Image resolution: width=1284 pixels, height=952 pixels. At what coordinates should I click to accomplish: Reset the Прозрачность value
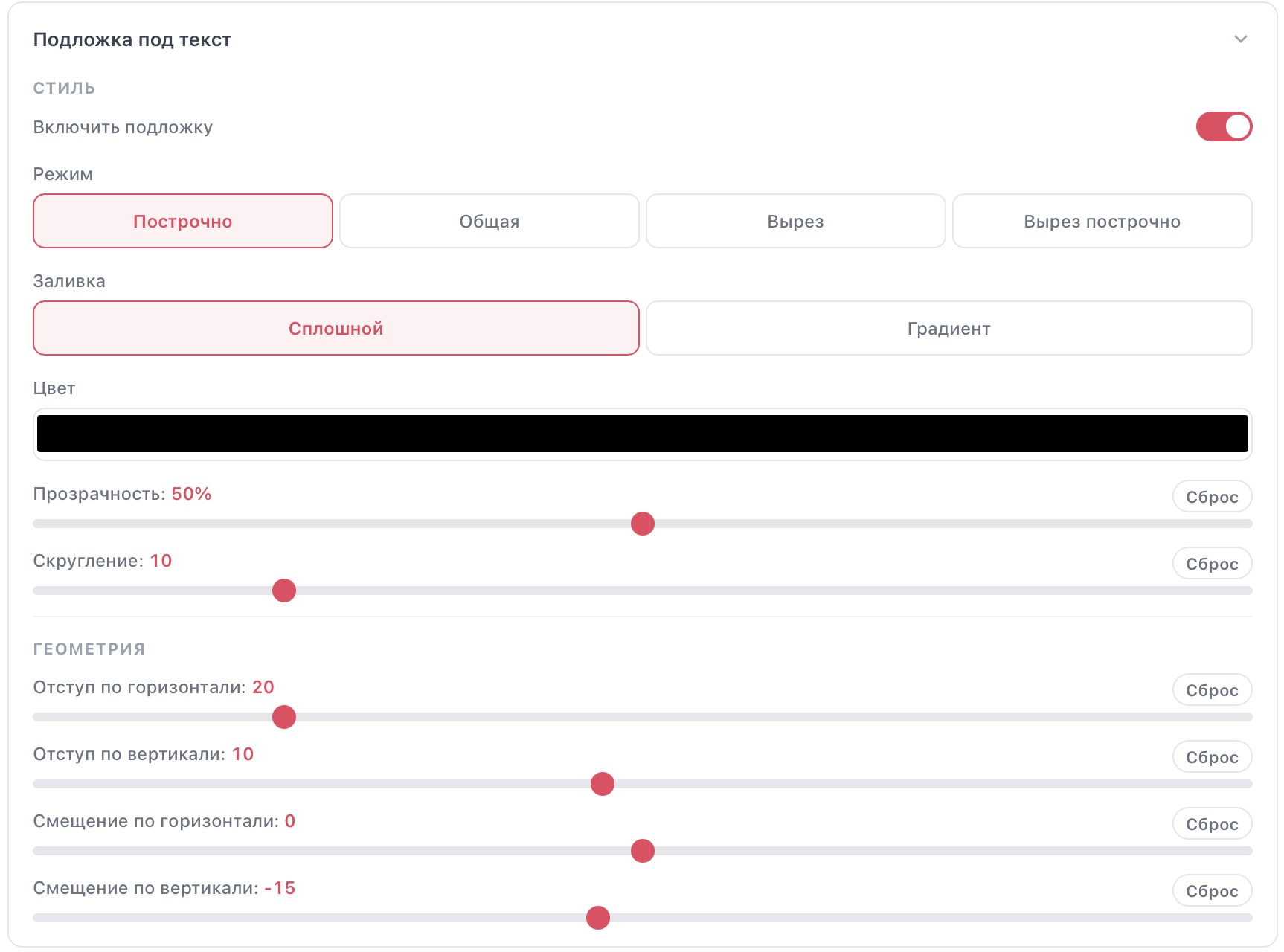click(x=1212, y=497)
